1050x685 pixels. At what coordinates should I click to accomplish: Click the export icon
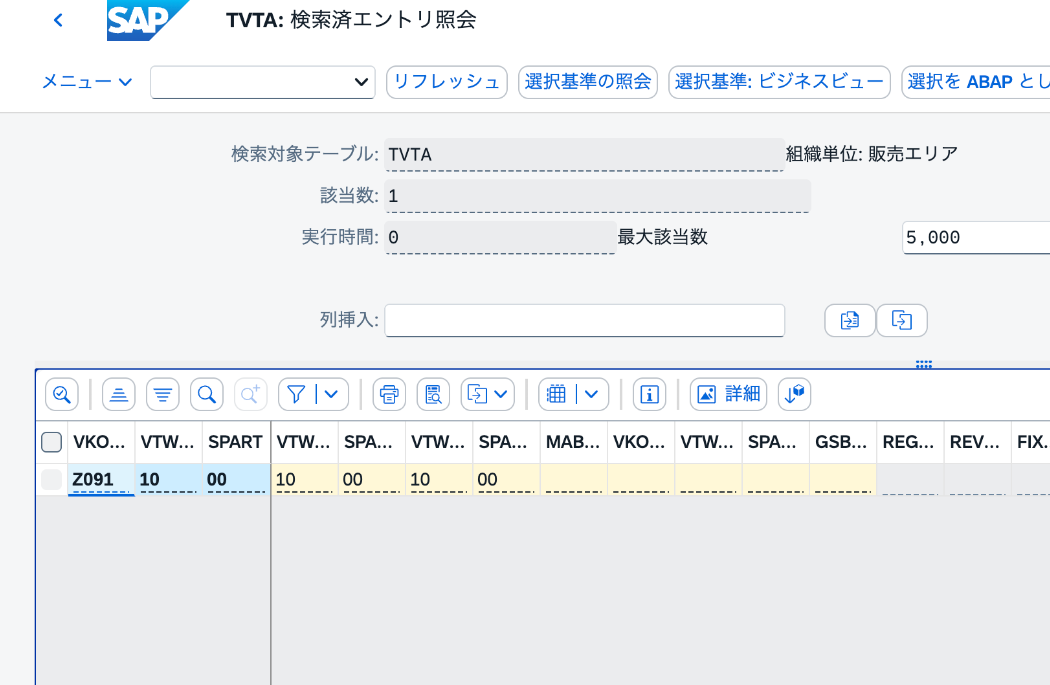477,394
